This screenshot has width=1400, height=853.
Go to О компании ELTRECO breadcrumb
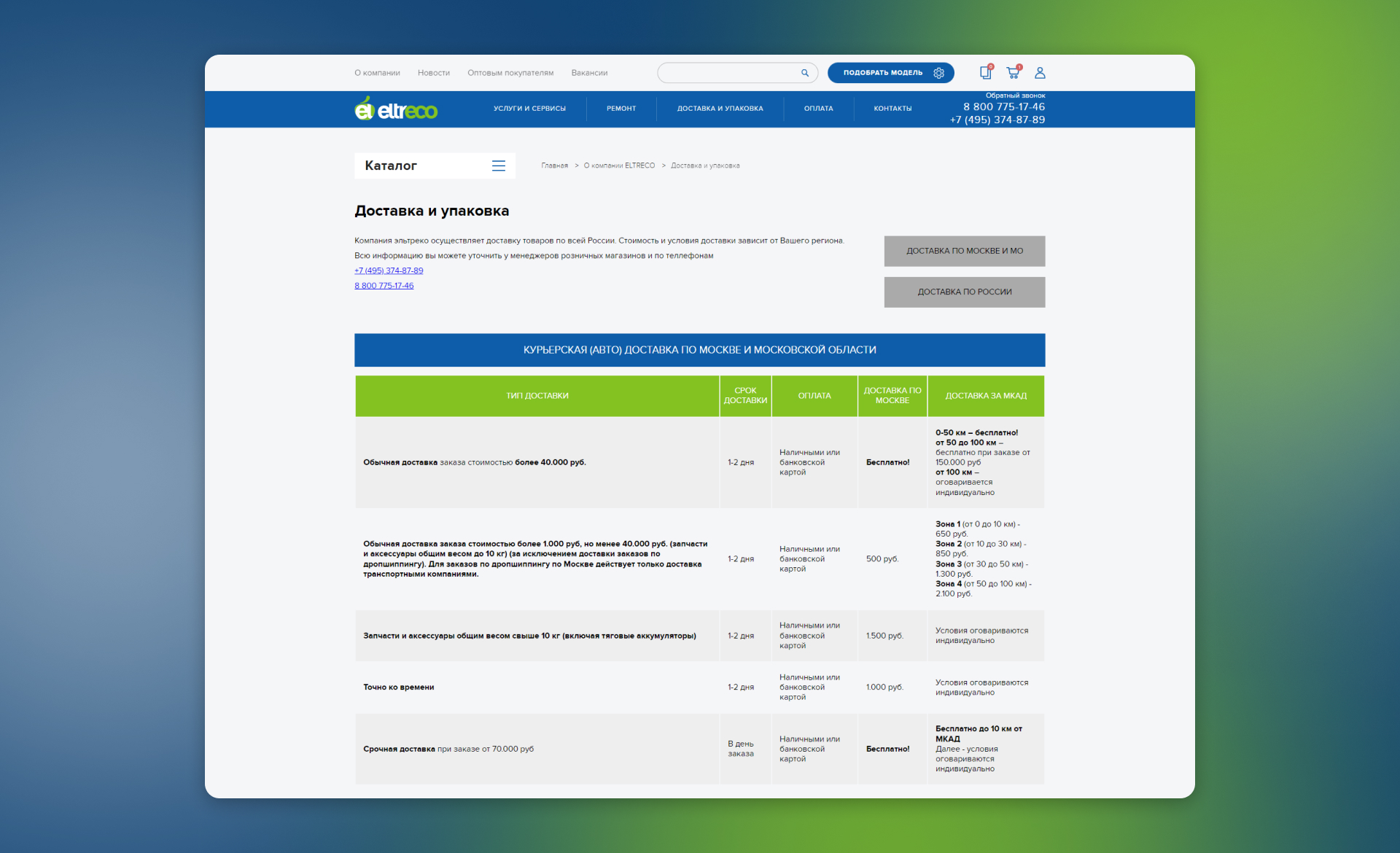(619, 165)
